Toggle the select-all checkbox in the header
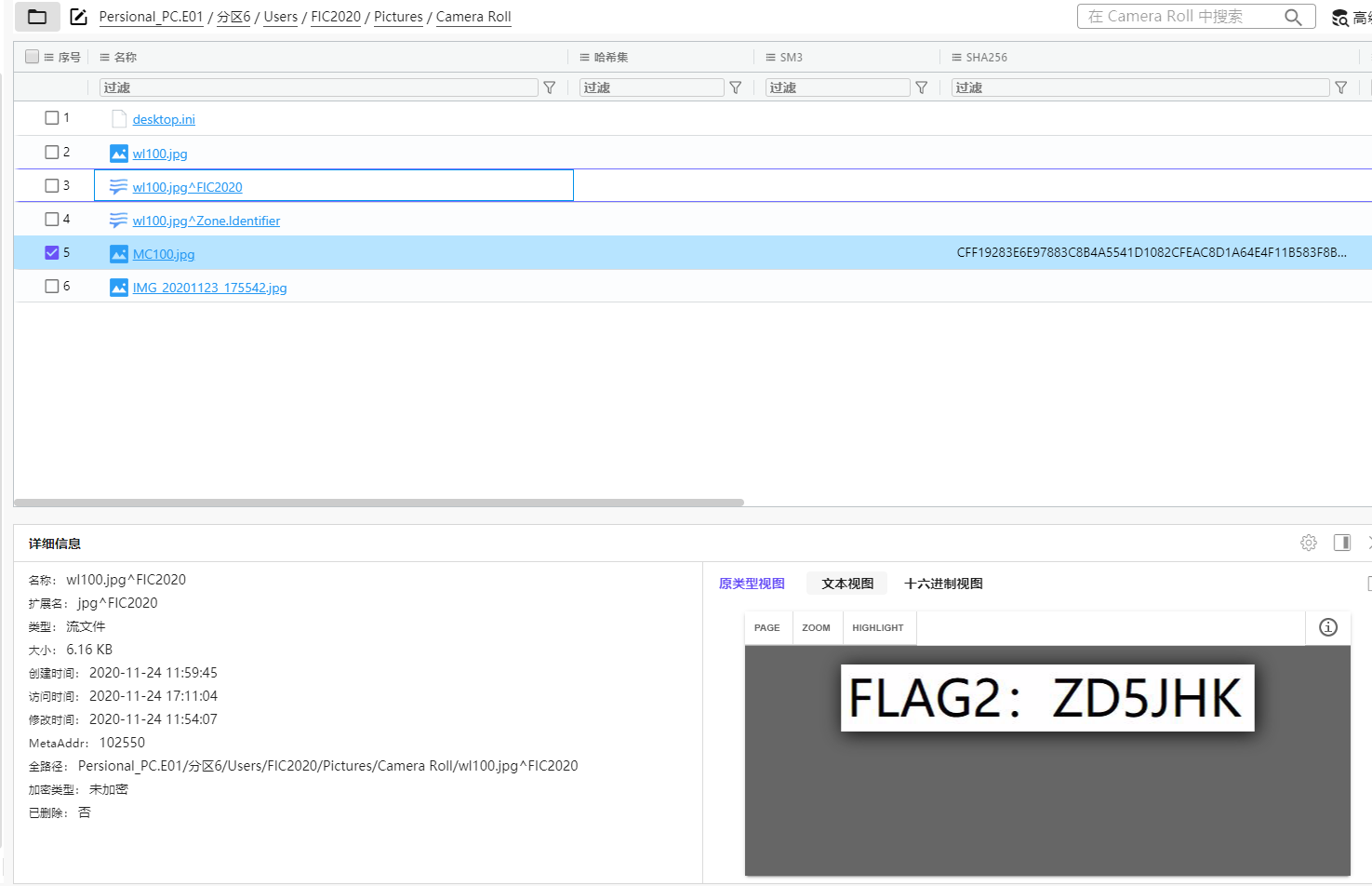Screen dimensions: 1372x886 coord(33,57)
